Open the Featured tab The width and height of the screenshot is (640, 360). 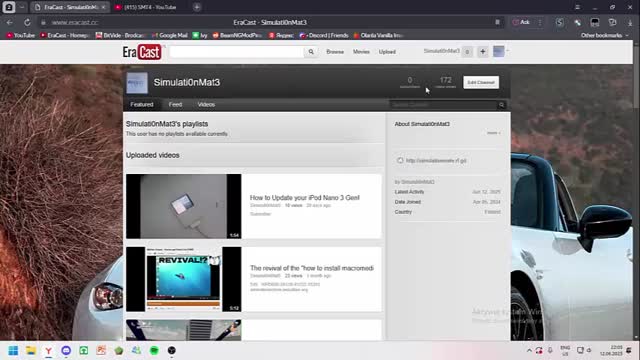tap(142, 104)
